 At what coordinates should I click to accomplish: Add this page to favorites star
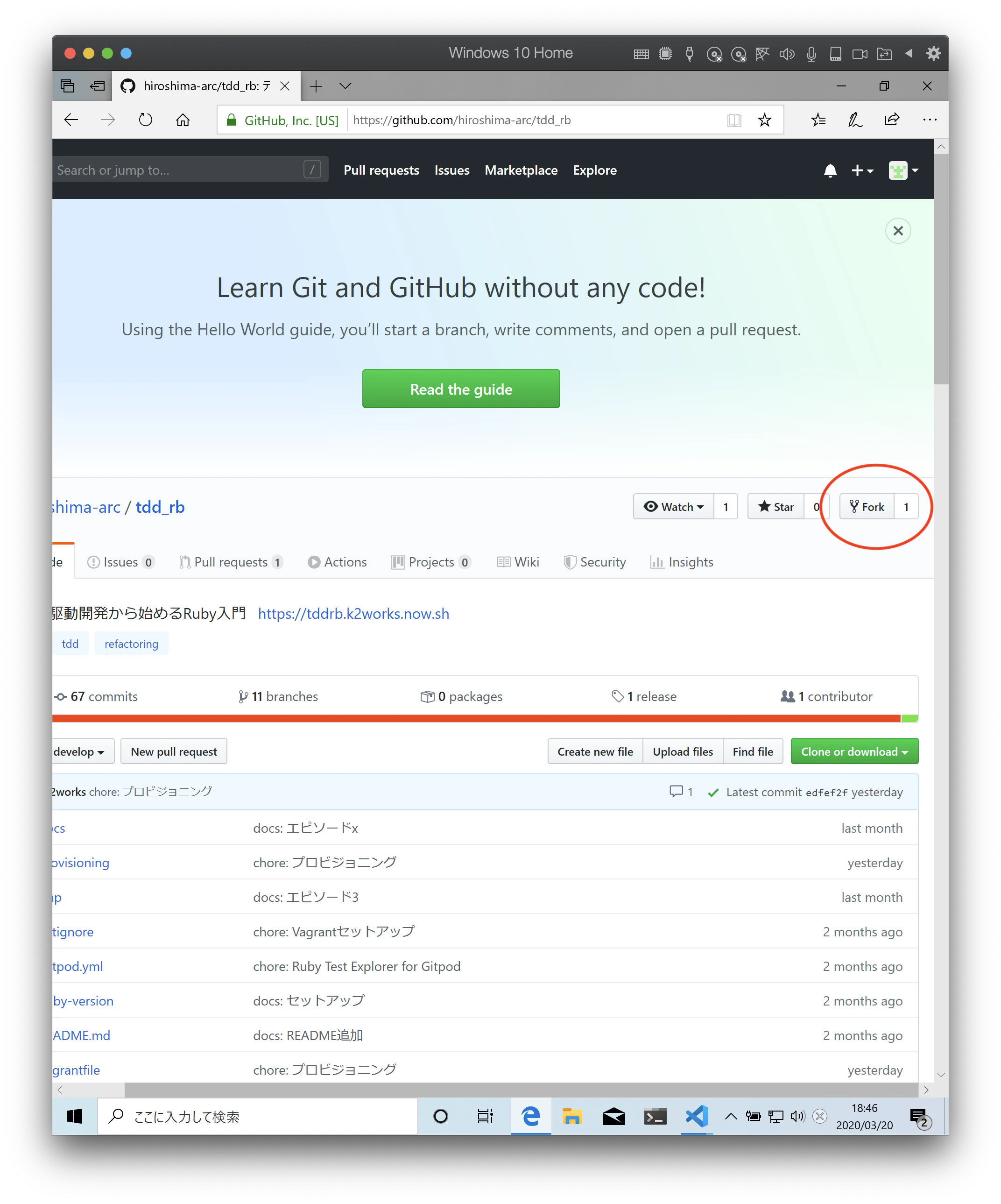click(764, 120)
